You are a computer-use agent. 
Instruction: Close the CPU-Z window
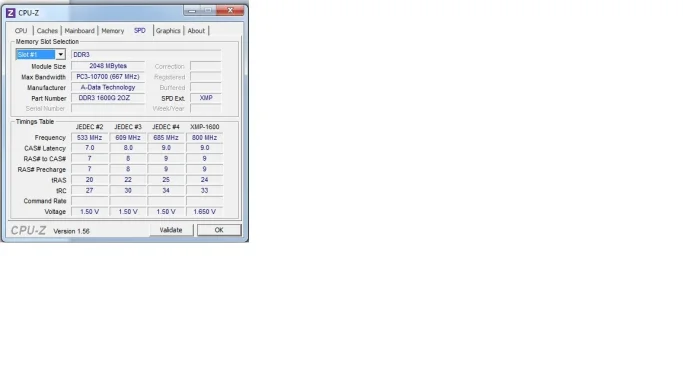[230, 10]
